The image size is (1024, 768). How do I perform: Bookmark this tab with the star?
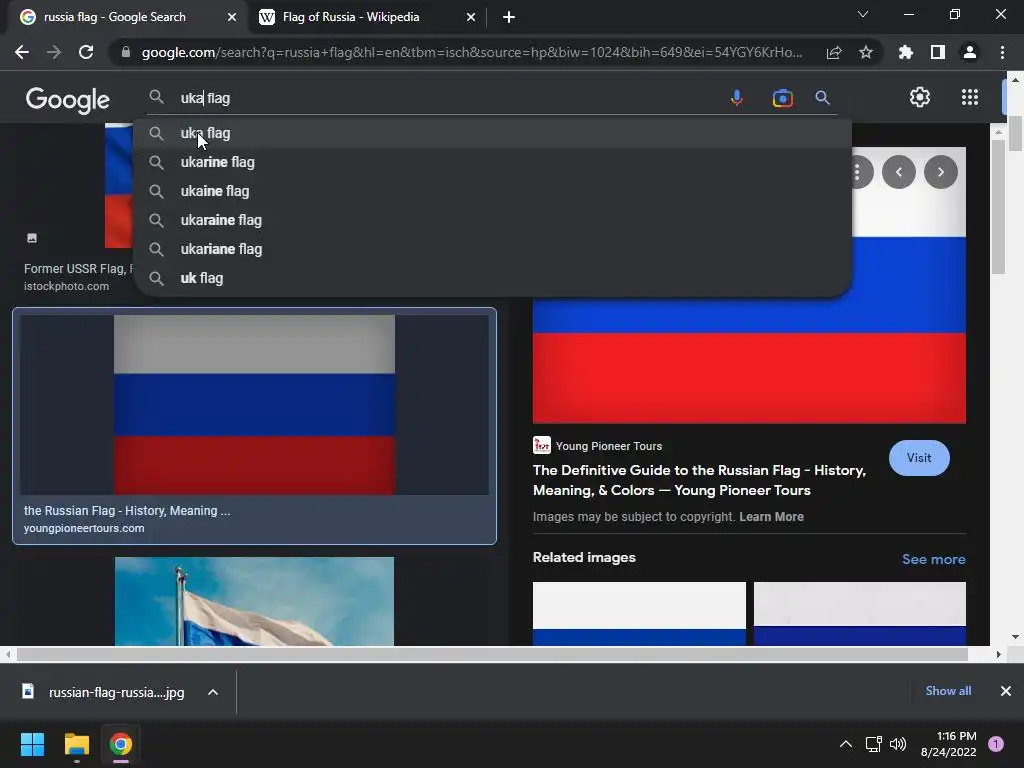866,52
